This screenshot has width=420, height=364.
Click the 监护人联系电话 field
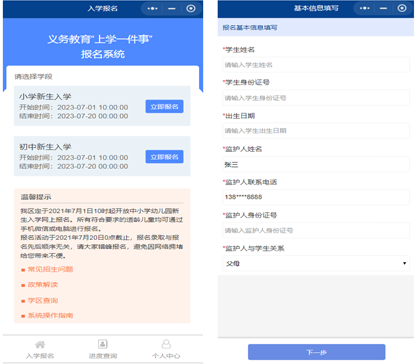316,197
